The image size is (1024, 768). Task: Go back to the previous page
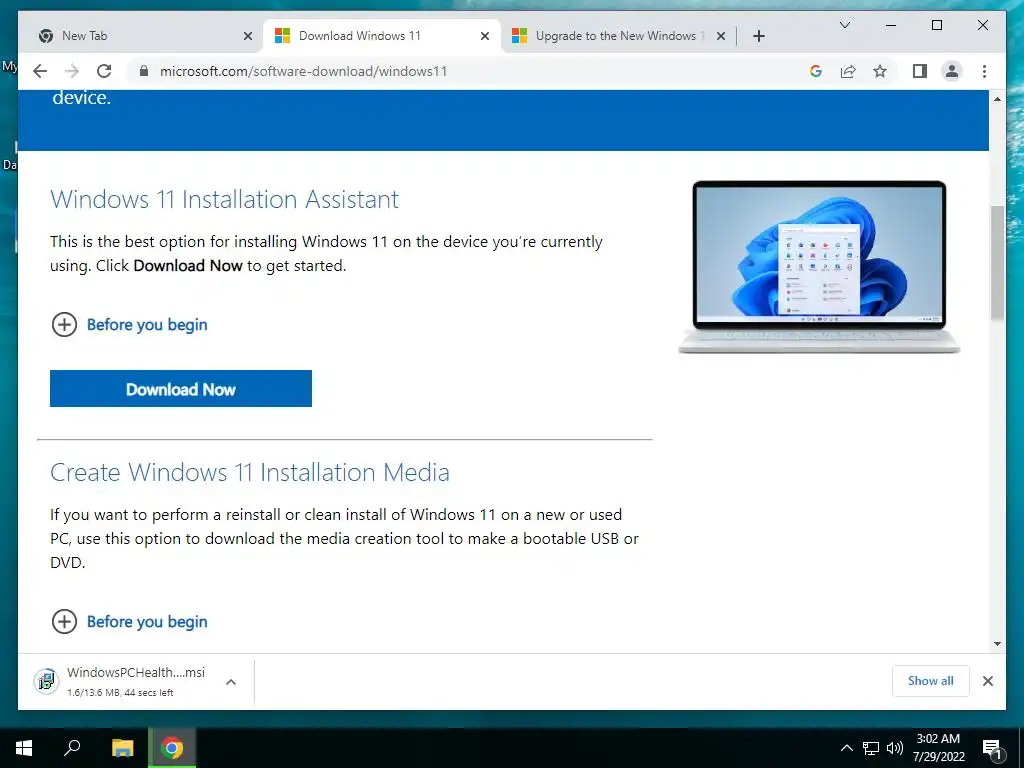tap(40, 71)
